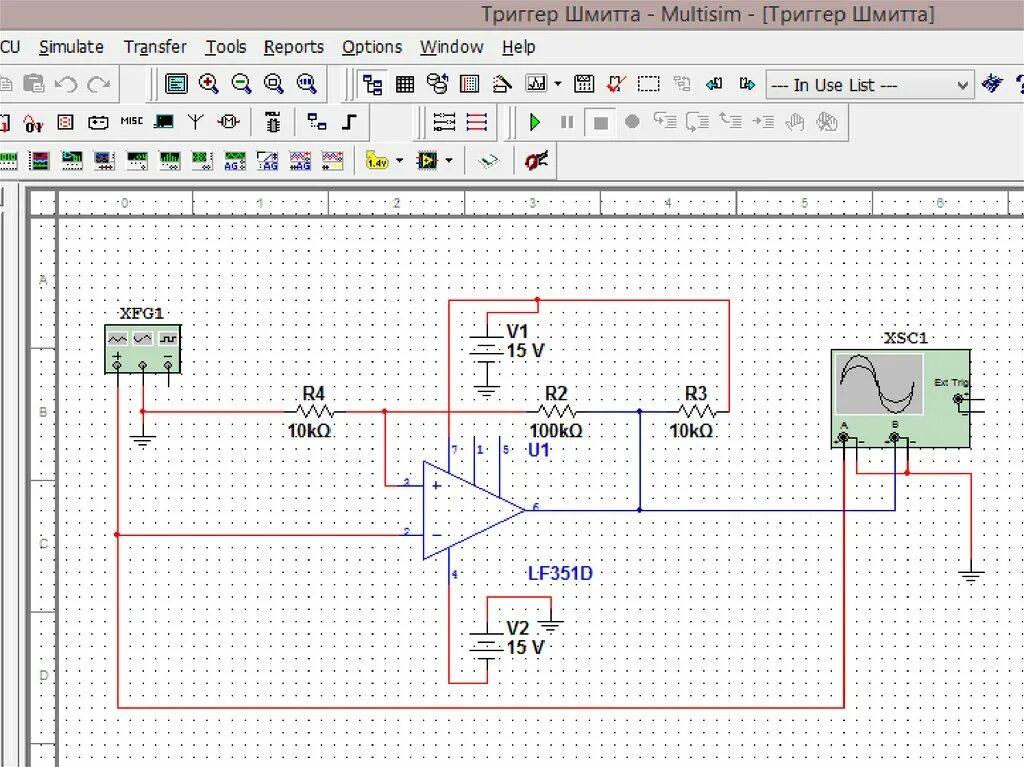This screenshot has height=767, width=1024.
Task: Open the Help menu
Action: tap(519, 47)
